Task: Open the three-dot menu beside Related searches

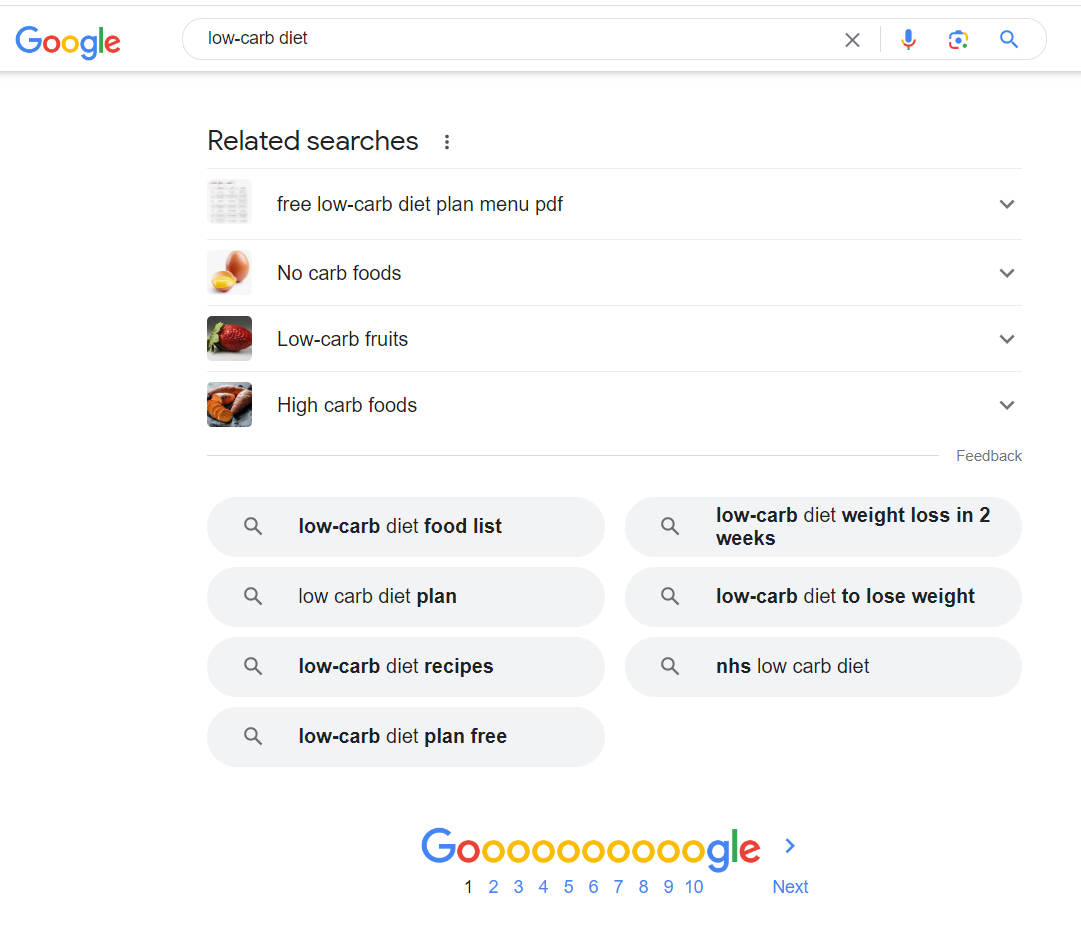Action: [x=446, y=142]
